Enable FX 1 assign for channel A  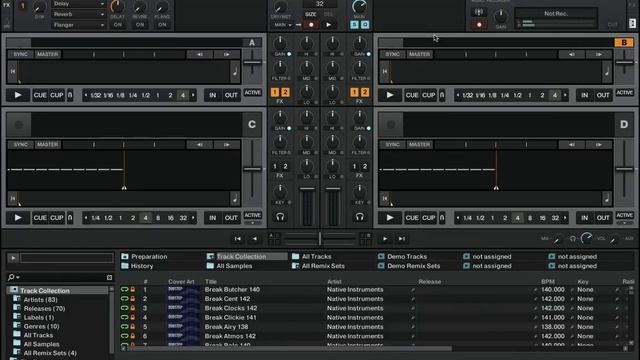[x=275, y=93]
